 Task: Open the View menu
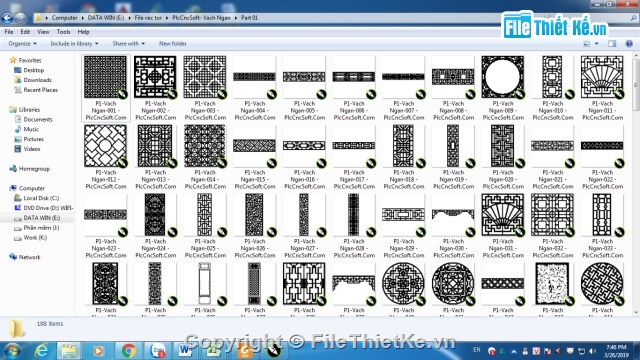[x=43, y=31]
